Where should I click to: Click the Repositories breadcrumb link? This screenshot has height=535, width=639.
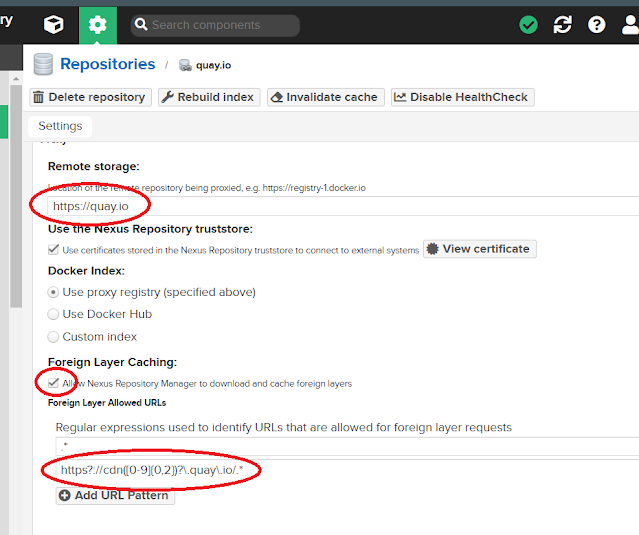click(107, 64)
